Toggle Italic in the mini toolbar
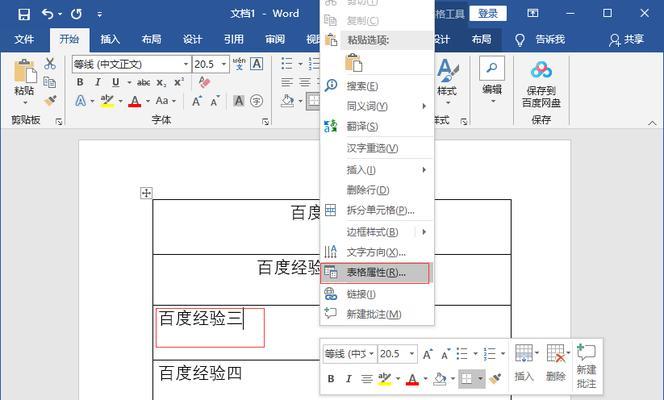This screenshot has width=664, height=400. (x=349, y=379)
